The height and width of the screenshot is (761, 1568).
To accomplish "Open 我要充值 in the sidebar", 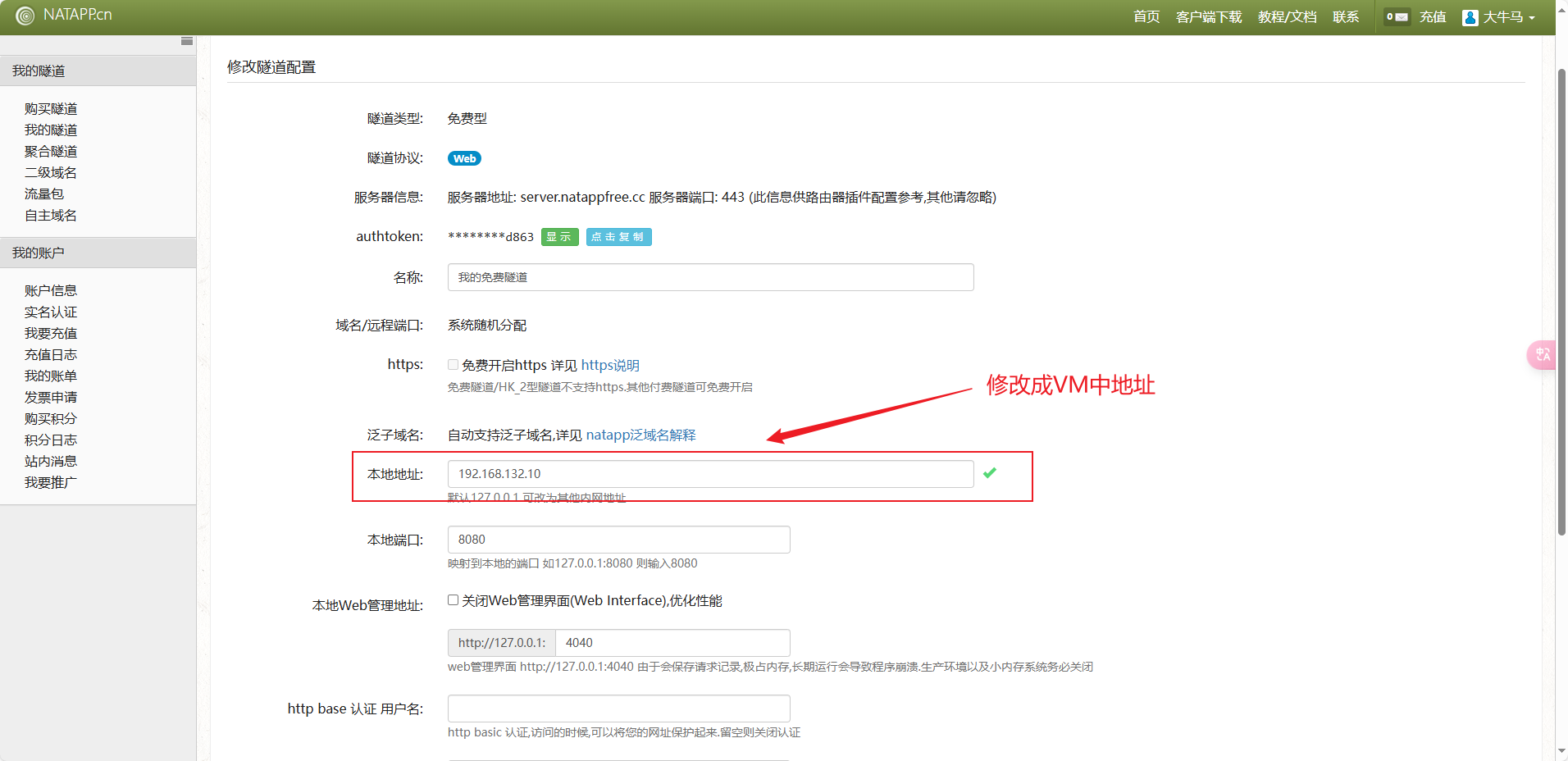I will tap(51, 334).
